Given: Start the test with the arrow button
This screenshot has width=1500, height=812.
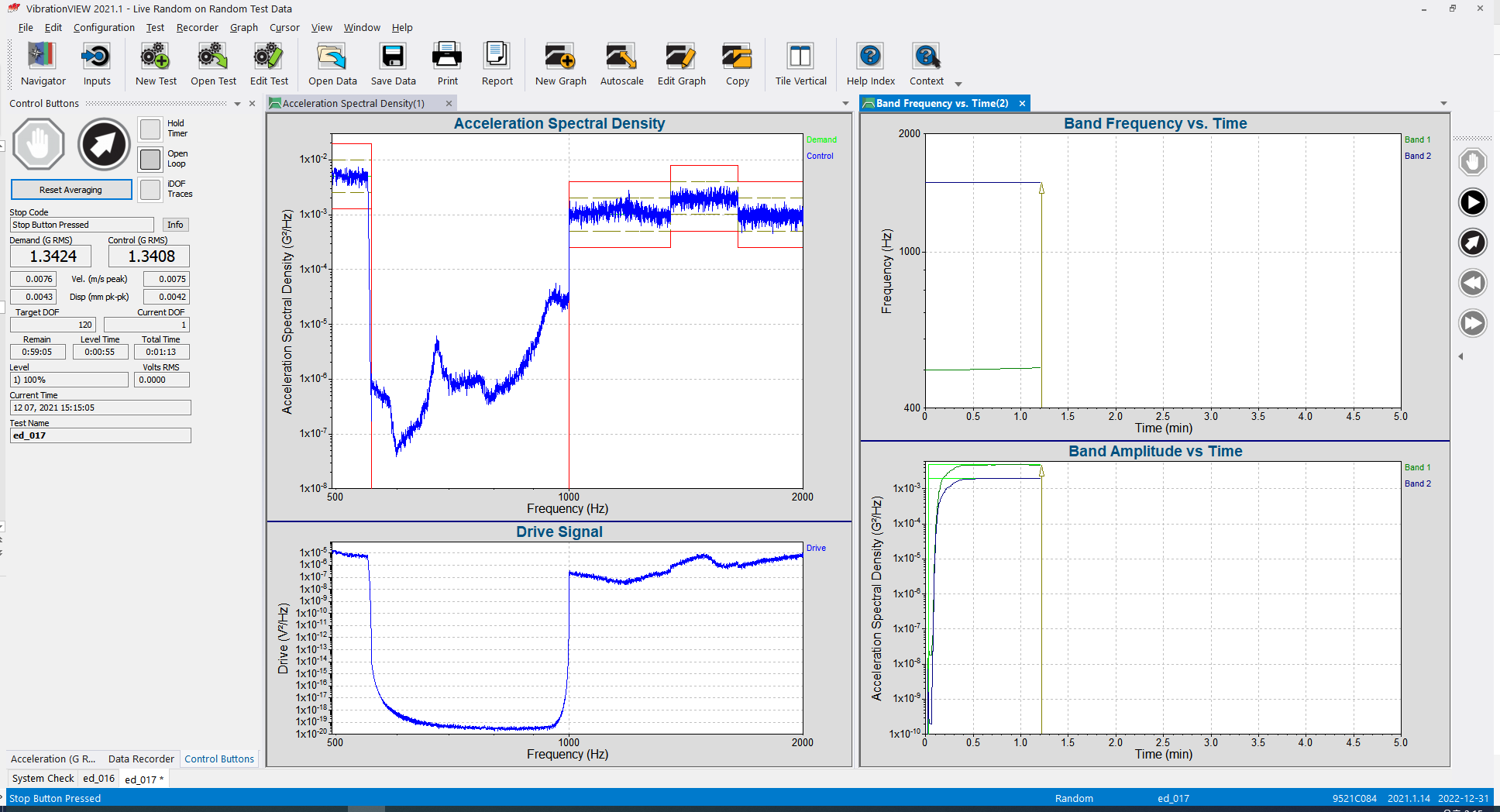Looking at the screenshot, I should click(104, 144).
